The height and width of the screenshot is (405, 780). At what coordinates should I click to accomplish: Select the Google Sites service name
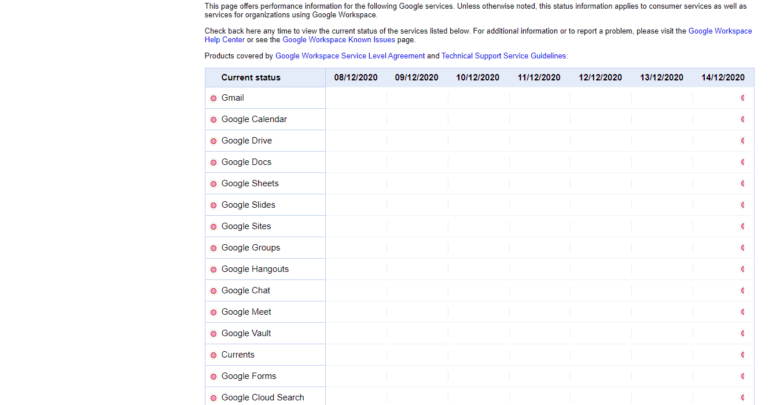[246, 226]
